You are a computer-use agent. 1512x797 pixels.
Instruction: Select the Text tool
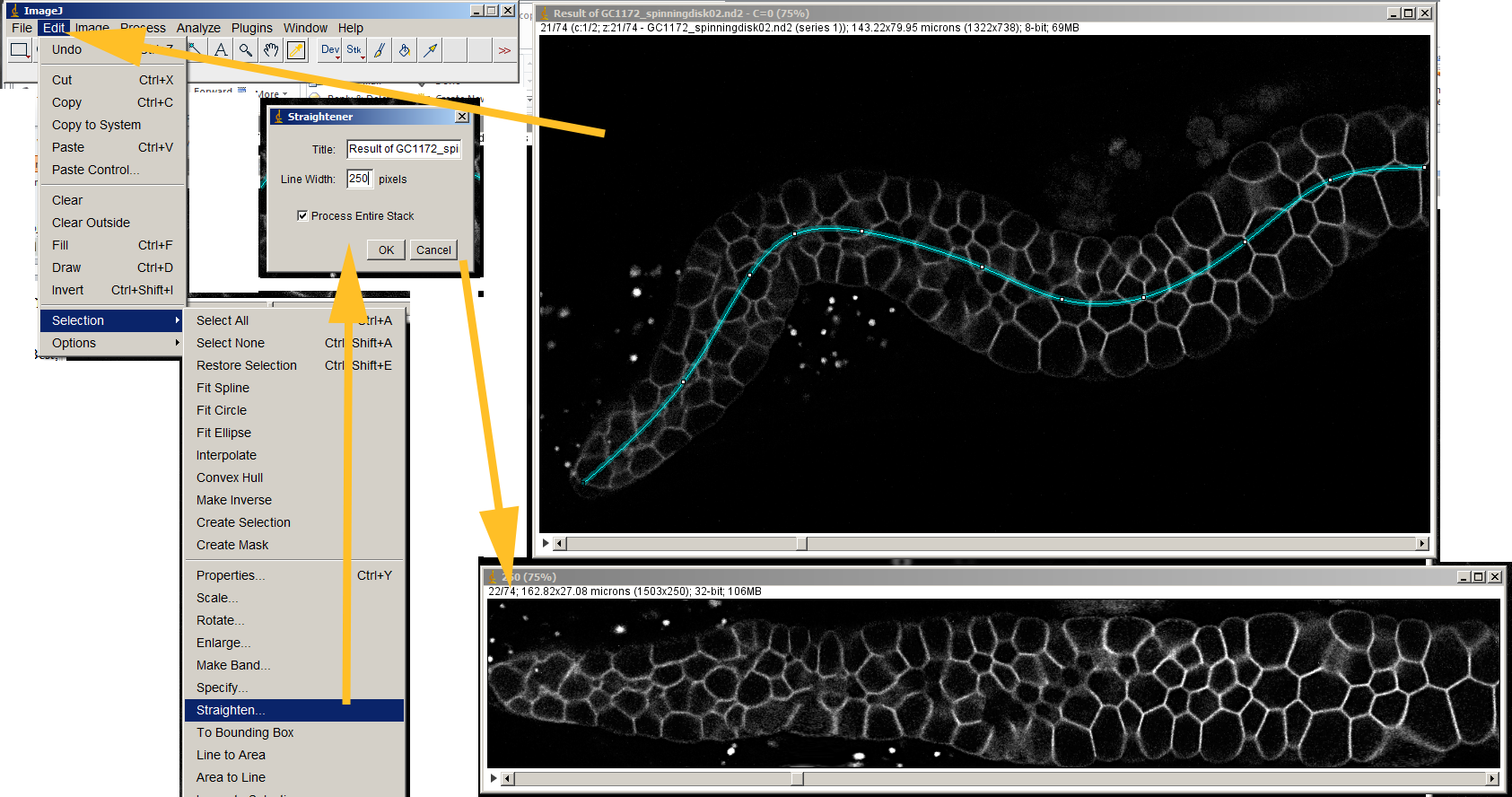221,50
